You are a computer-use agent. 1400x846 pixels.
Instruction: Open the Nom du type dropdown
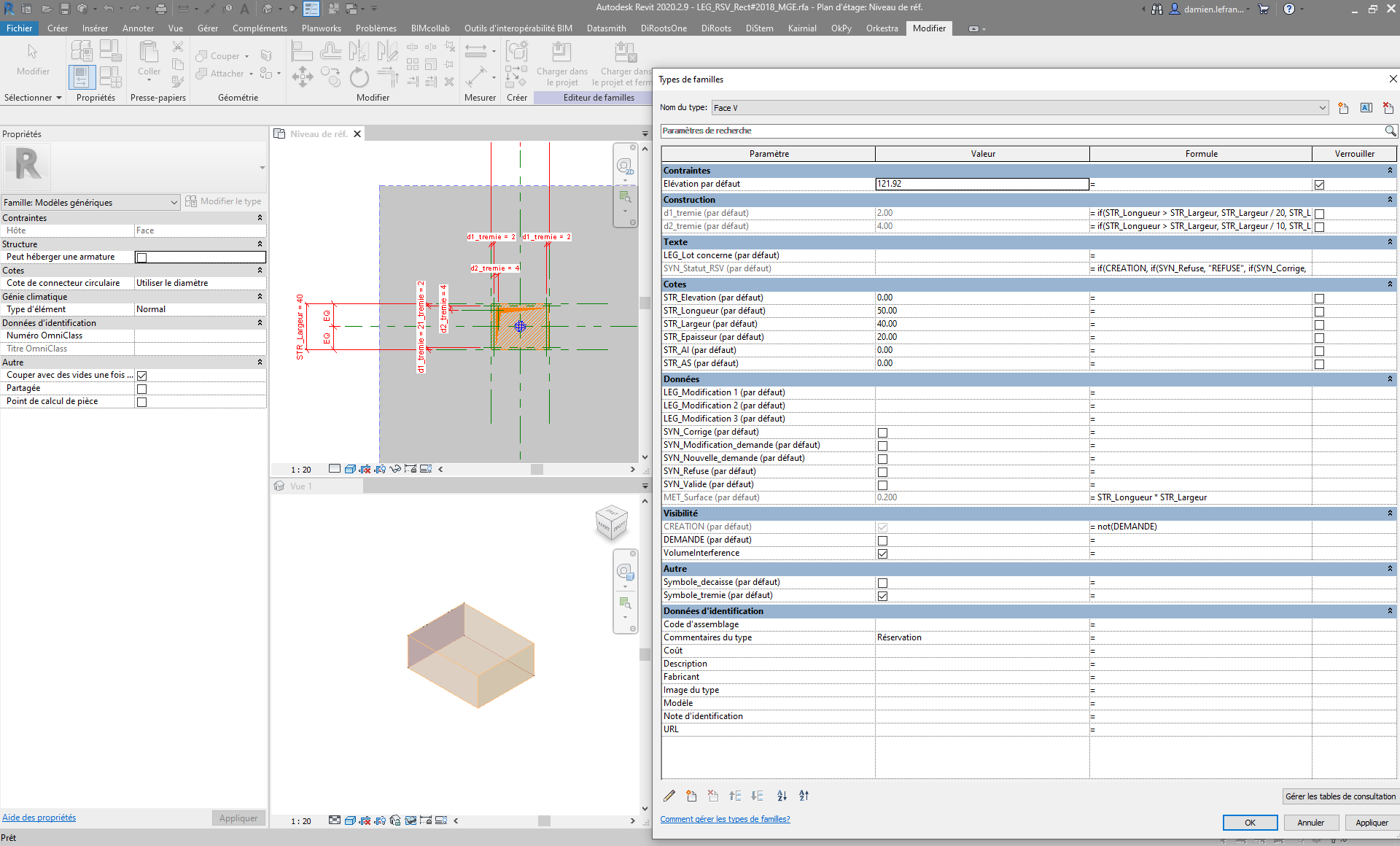(x=1322, y=108)
